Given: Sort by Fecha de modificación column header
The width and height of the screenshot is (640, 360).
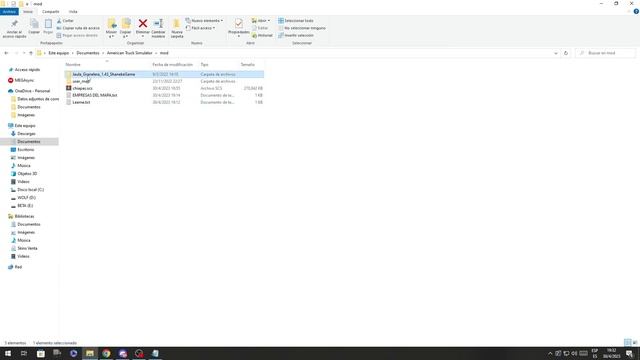Looking at the screenshot, I should pyautogui.click(x=172, y=64).
